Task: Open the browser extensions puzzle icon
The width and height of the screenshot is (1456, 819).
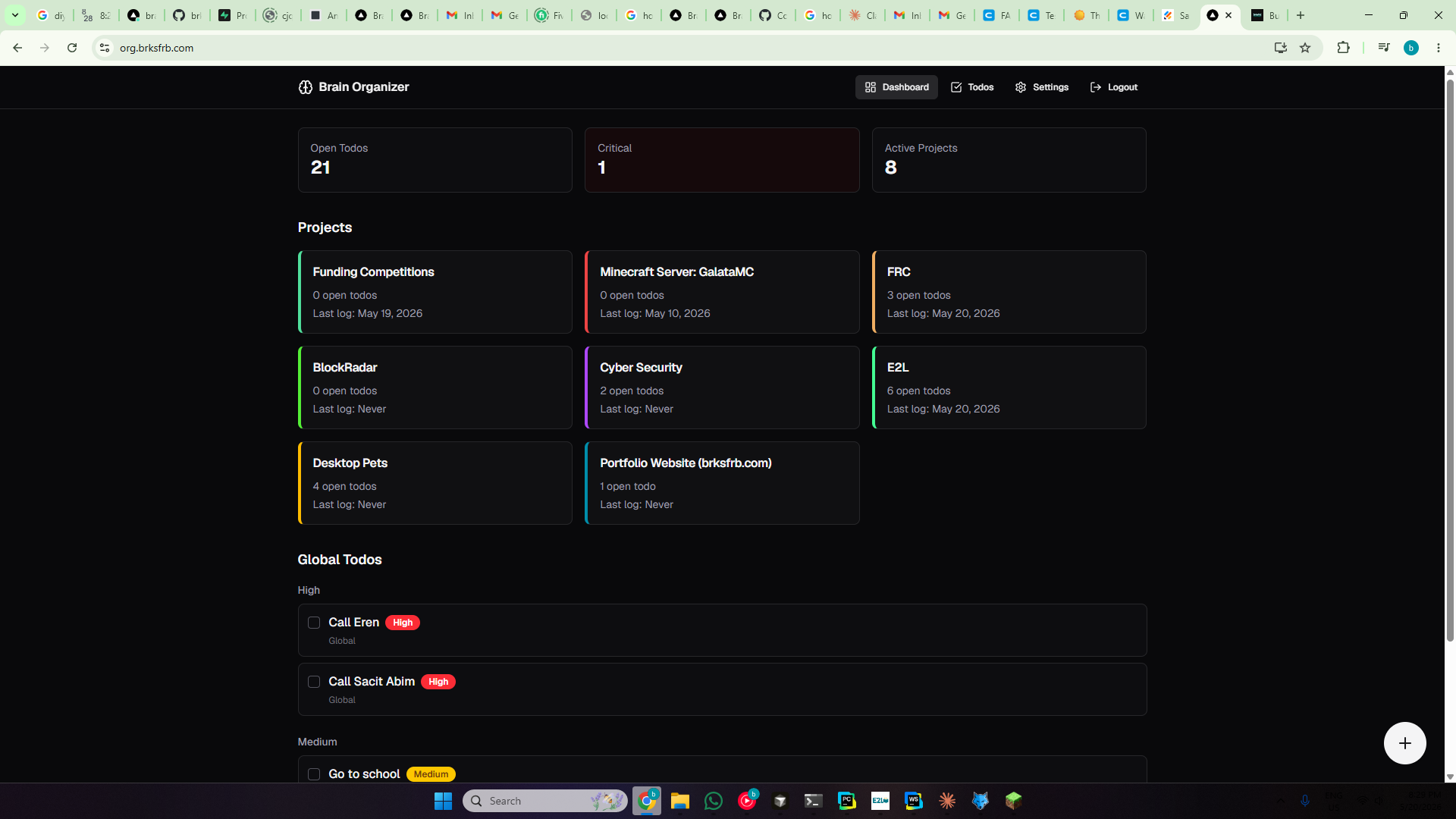Action: click(1343, 48)
